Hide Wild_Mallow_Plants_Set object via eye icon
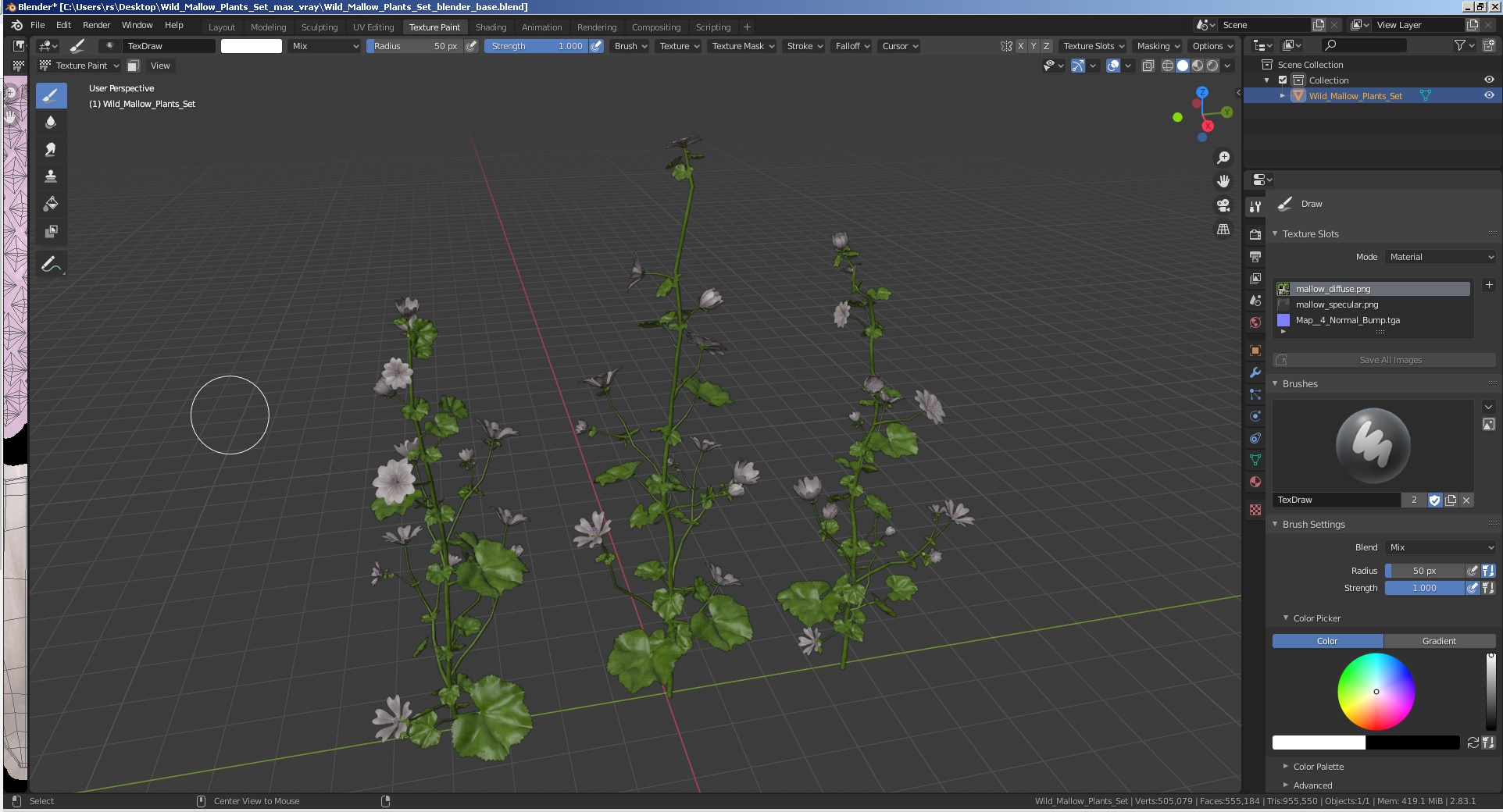The height and width of the screenshot is (812, 1503). [x=1489, y=95]
